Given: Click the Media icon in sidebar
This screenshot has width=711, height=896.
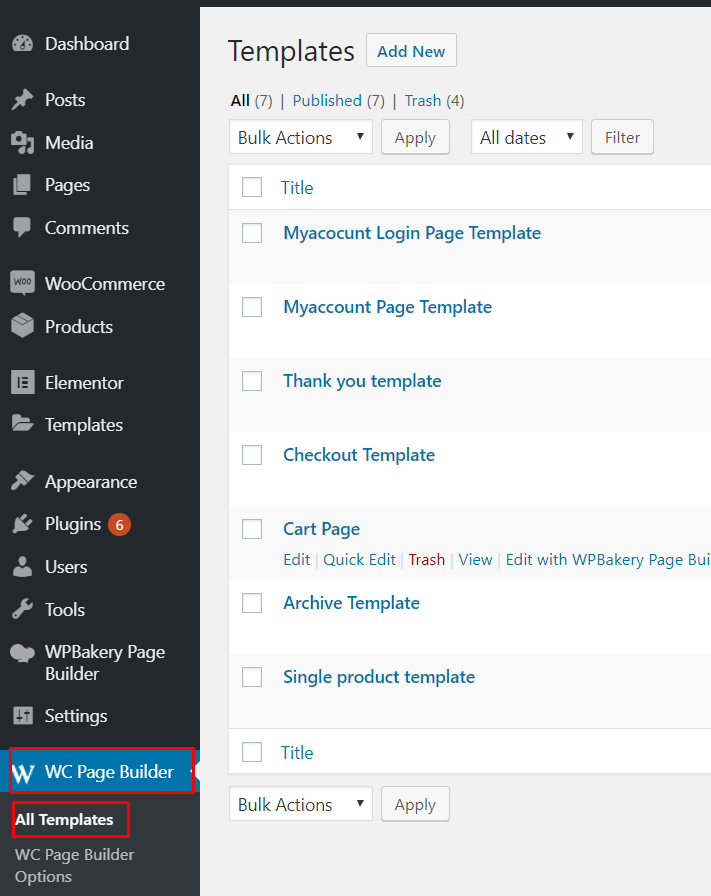Looking at the screenshot, I should point(23,143).
